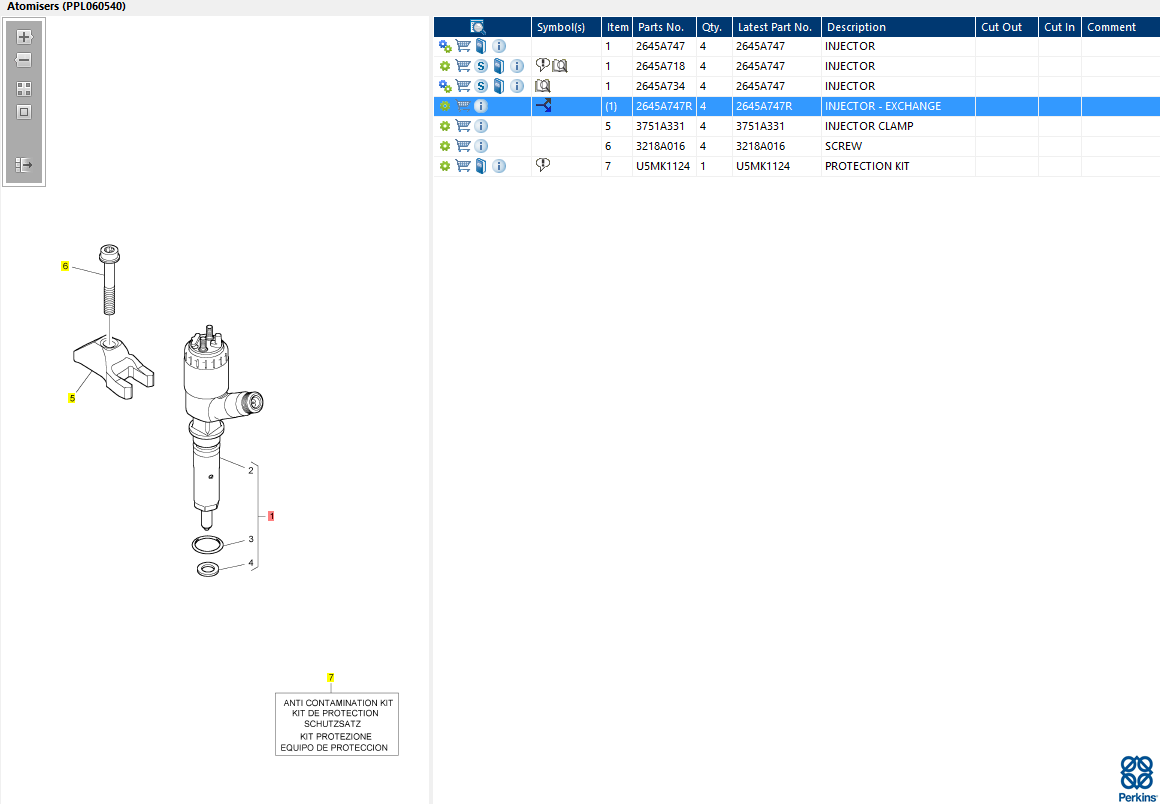Click the branching arrow symbol for 2645A747R

coord(544,106)
